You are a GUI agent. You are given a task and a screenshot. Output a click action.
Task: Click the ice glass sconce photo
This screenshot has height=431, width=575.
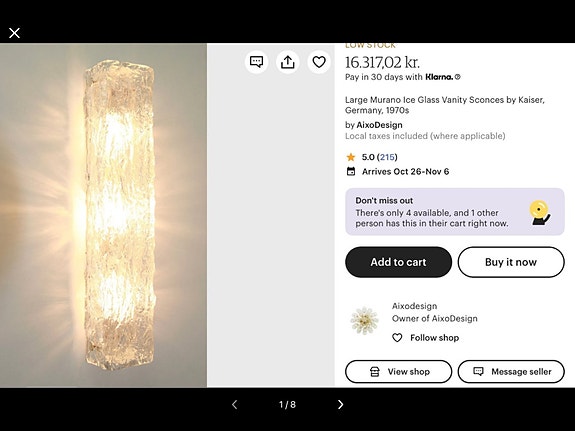click(x=103, y=215)
